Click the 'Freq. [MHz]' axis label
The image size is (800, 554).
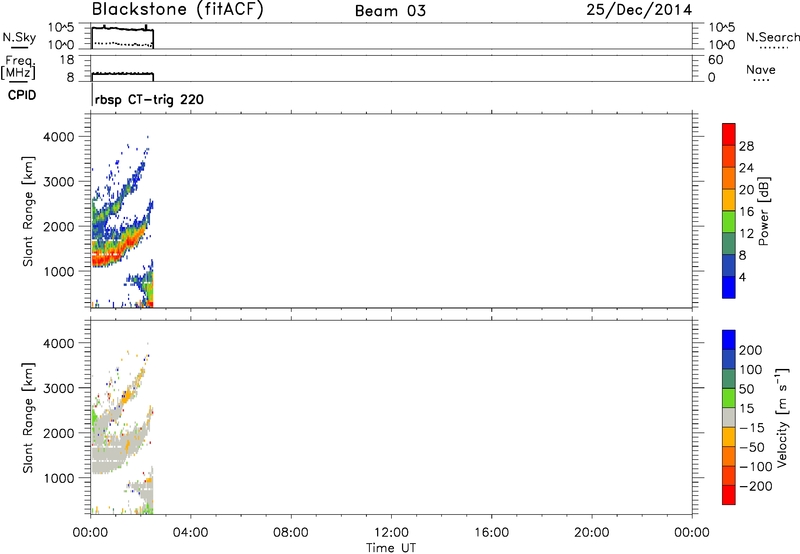(18, 67)
